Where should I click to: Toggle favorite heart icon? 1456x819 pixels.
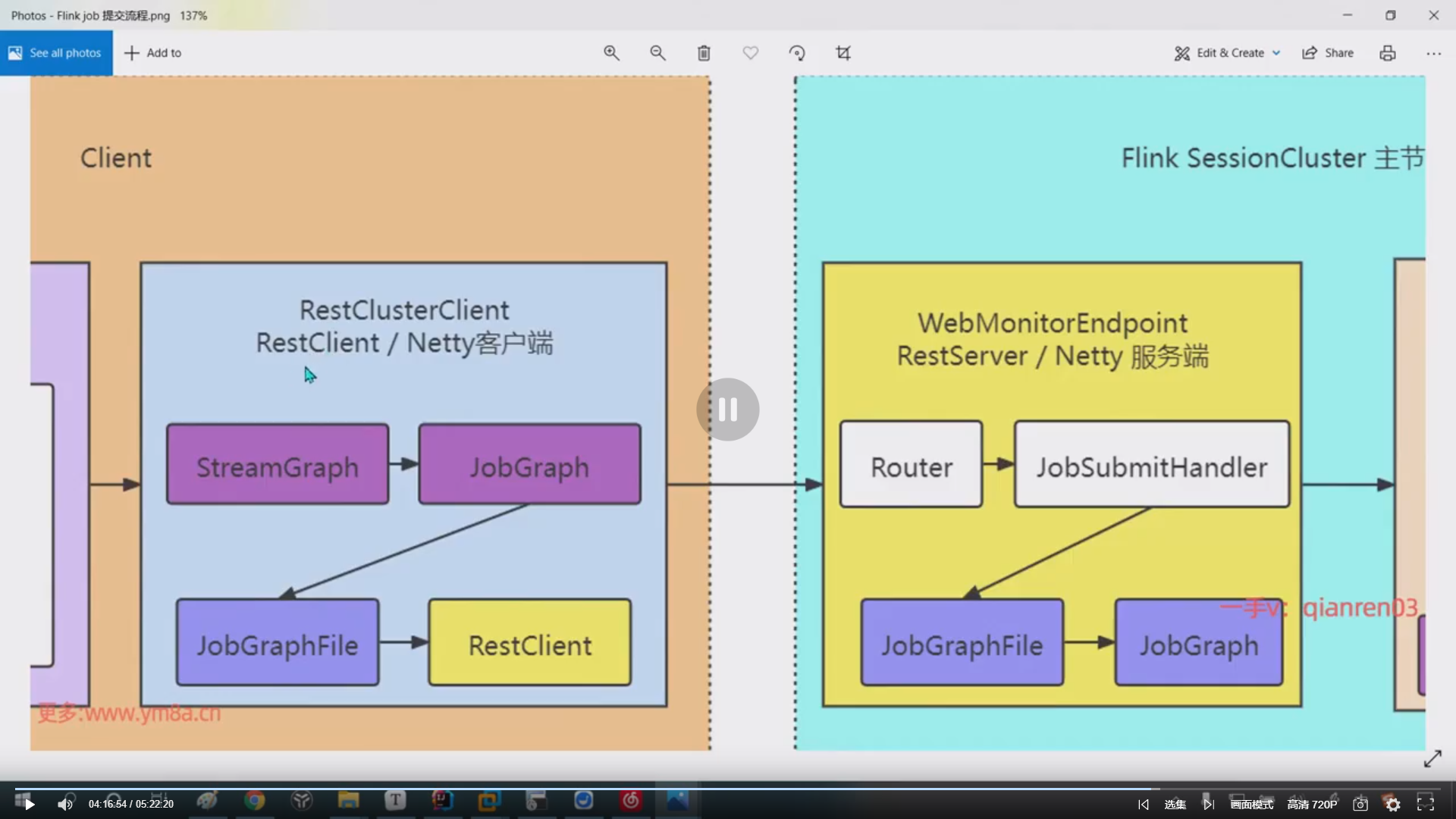pos(750,53)
